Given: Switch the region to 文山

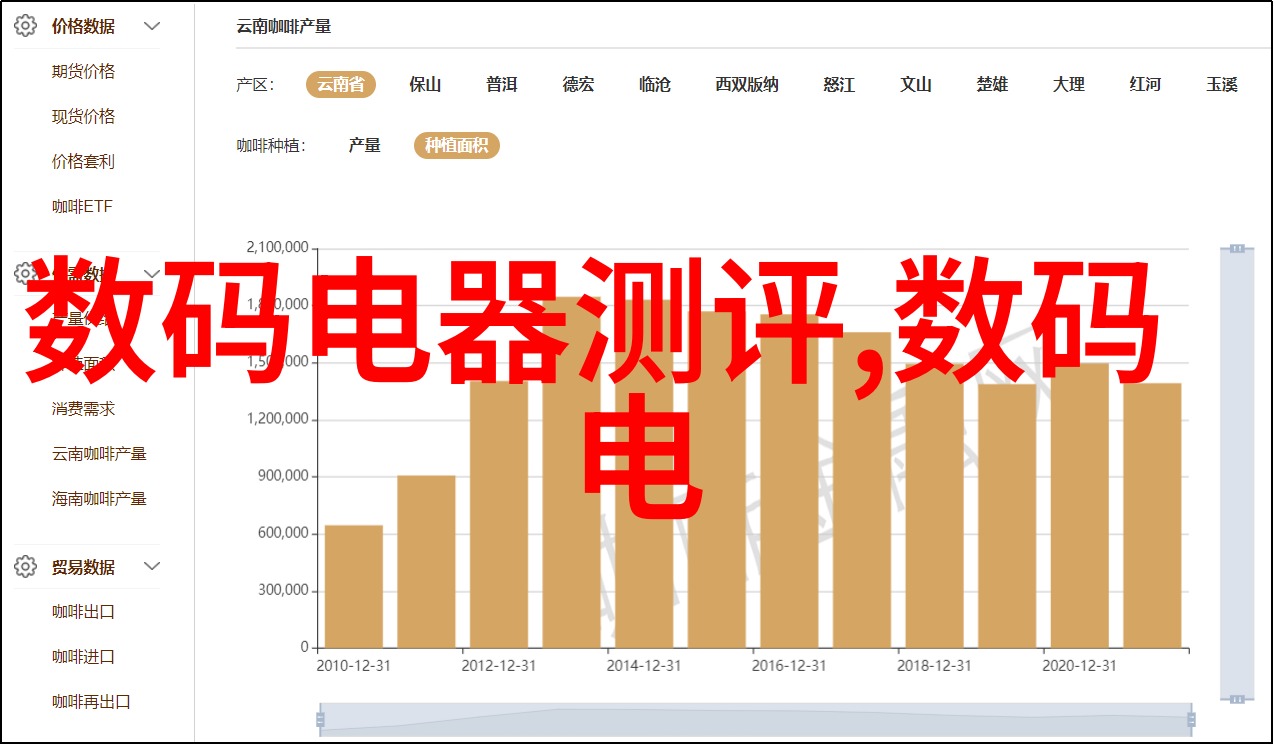Looking at the screenshot, I should click(x=916, y=85).
